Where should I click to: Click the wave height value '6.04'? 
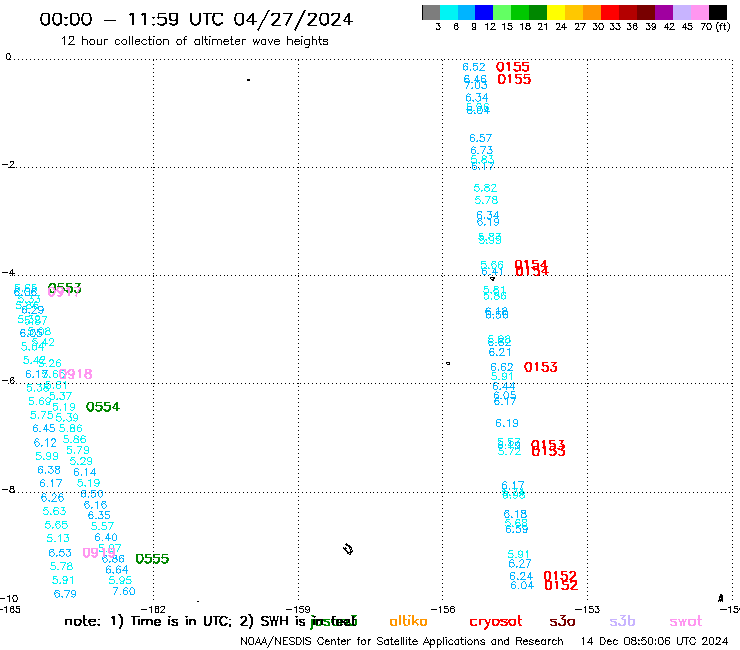522,585
